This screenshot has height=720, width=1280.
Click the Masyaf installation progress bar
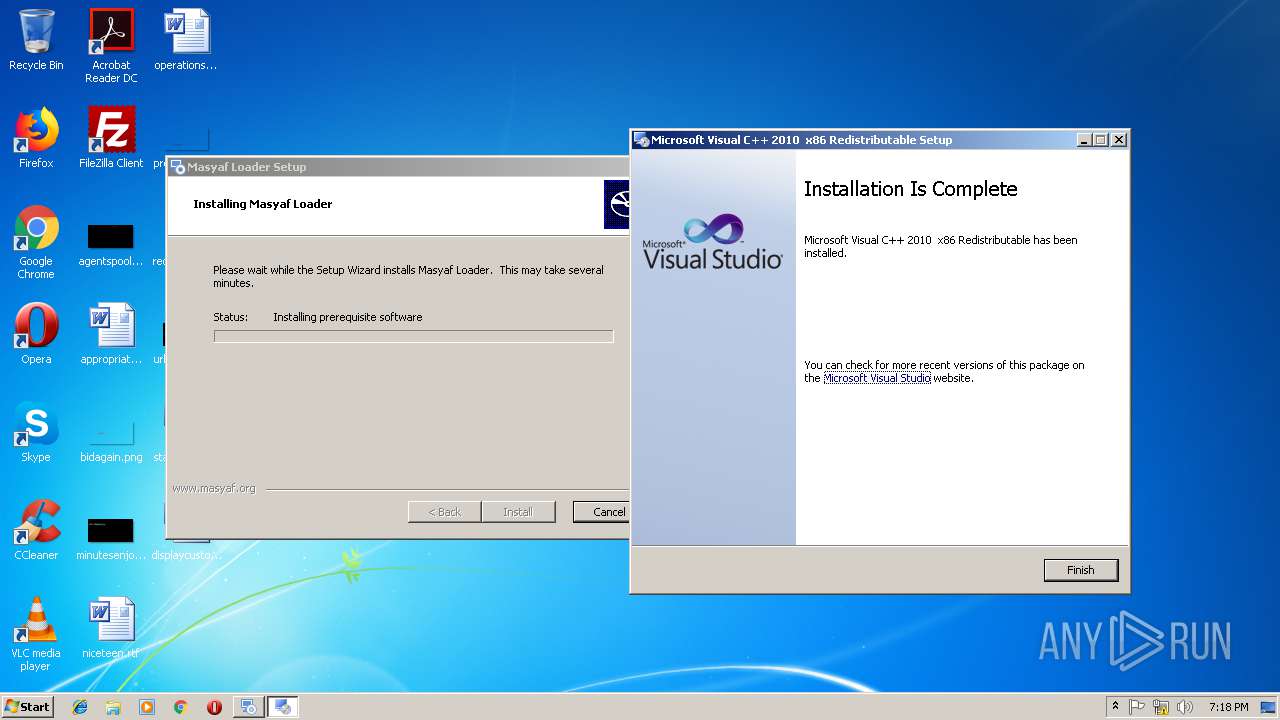pyautogui.click(x=413, y=337)
